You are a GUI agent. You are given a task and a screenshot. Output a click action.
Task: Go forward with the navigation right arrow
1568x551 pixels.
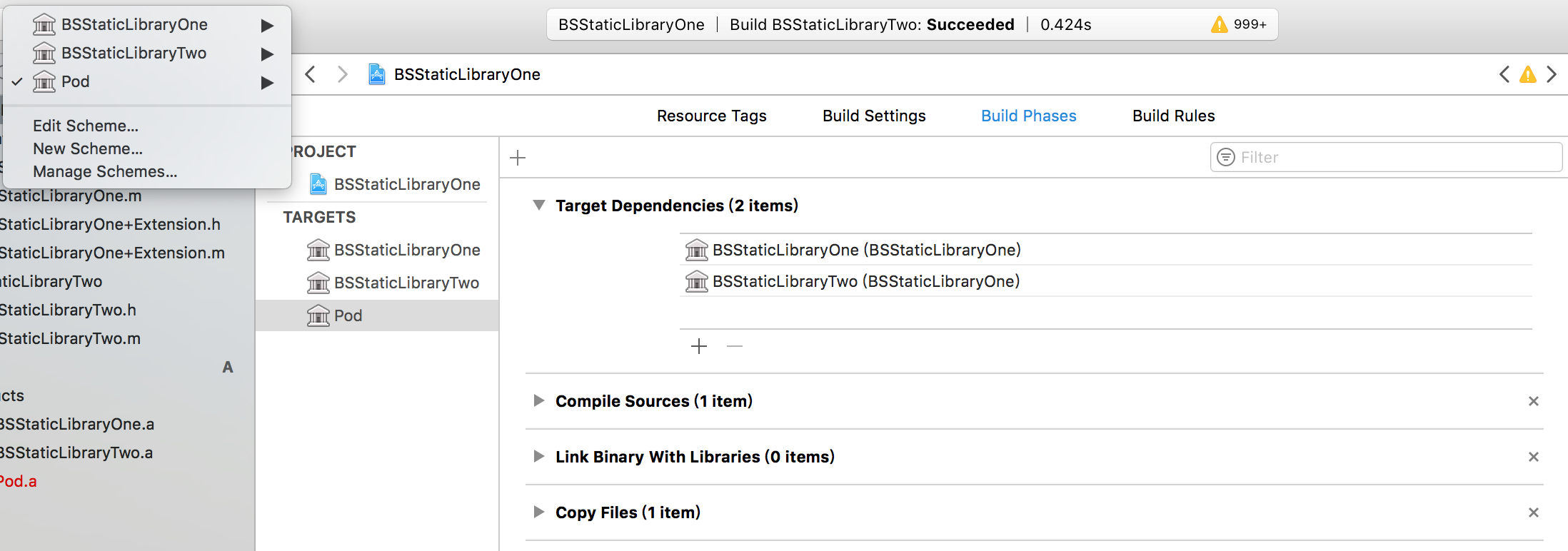343,74
